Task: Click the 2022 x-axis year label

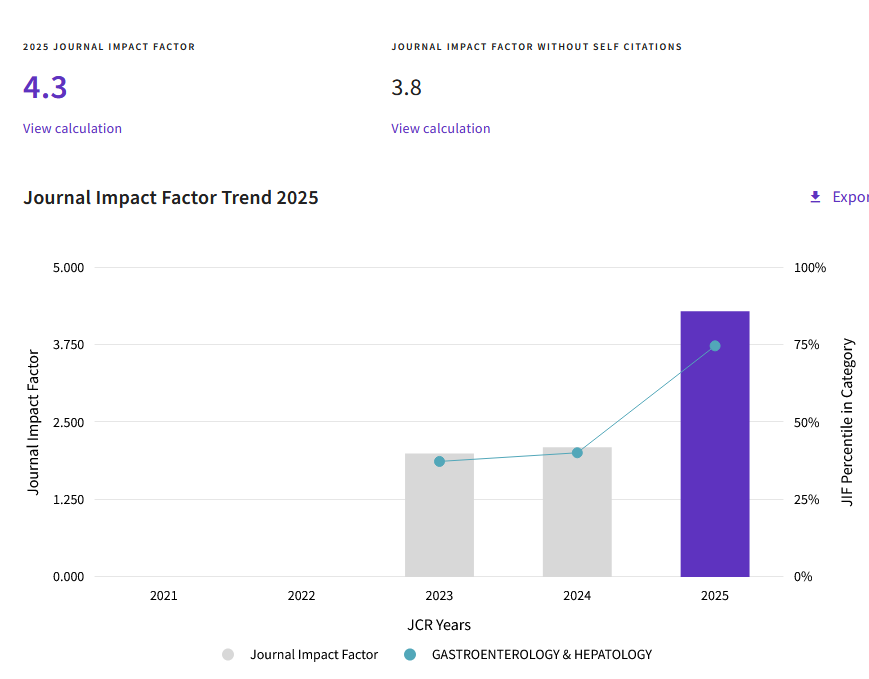Action: (301, 596)
